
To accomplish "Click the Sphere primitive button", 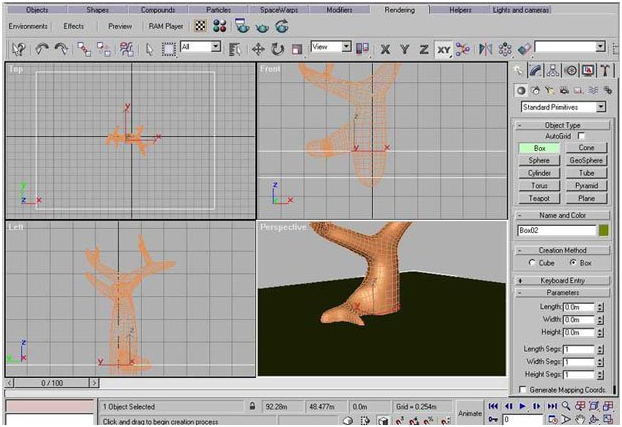I will click(x=539, y=160).
